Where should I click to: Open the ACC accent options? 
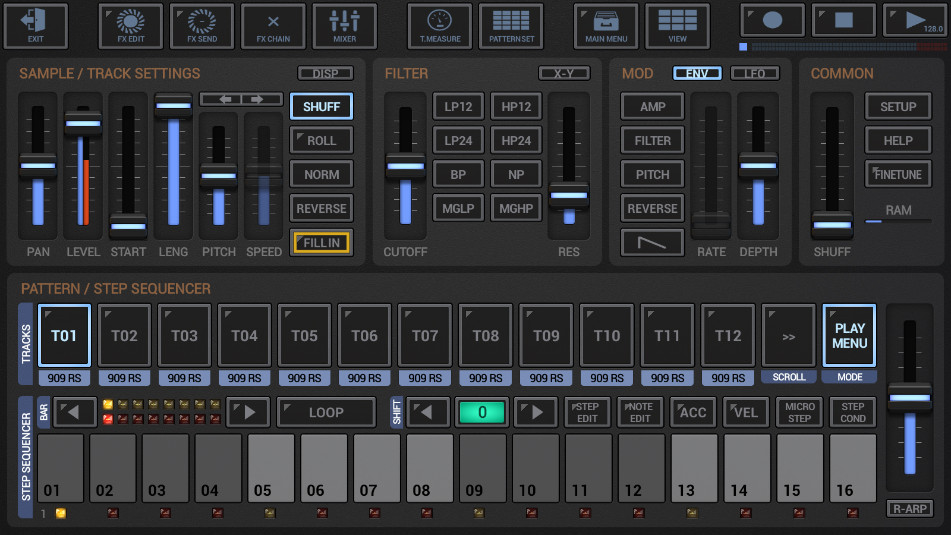click(693, 412)
